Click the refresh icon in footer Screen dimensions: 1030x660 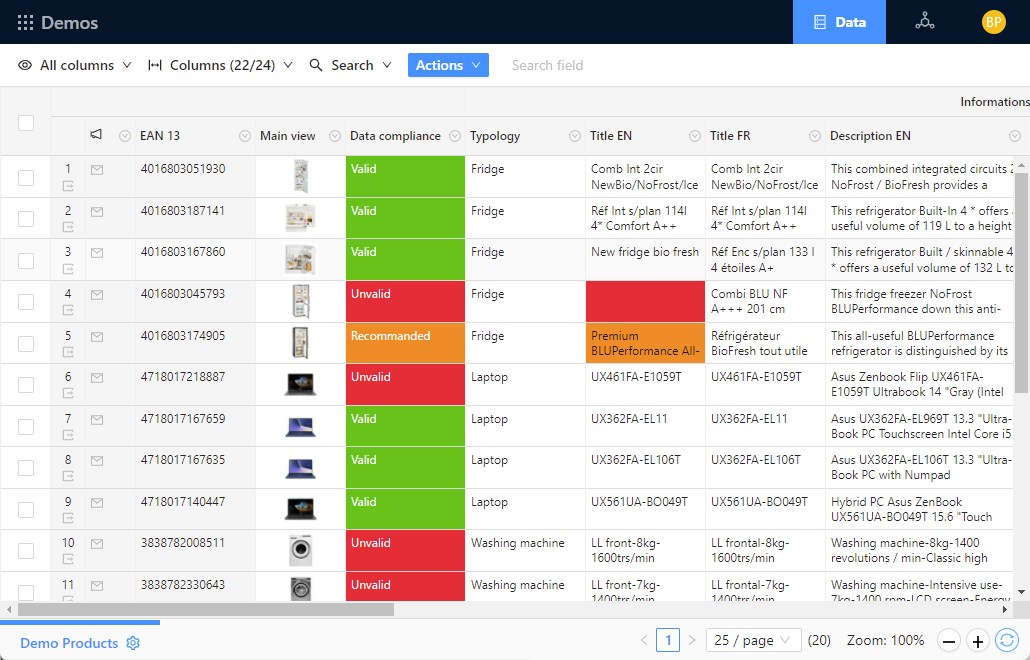[1007, 640]
